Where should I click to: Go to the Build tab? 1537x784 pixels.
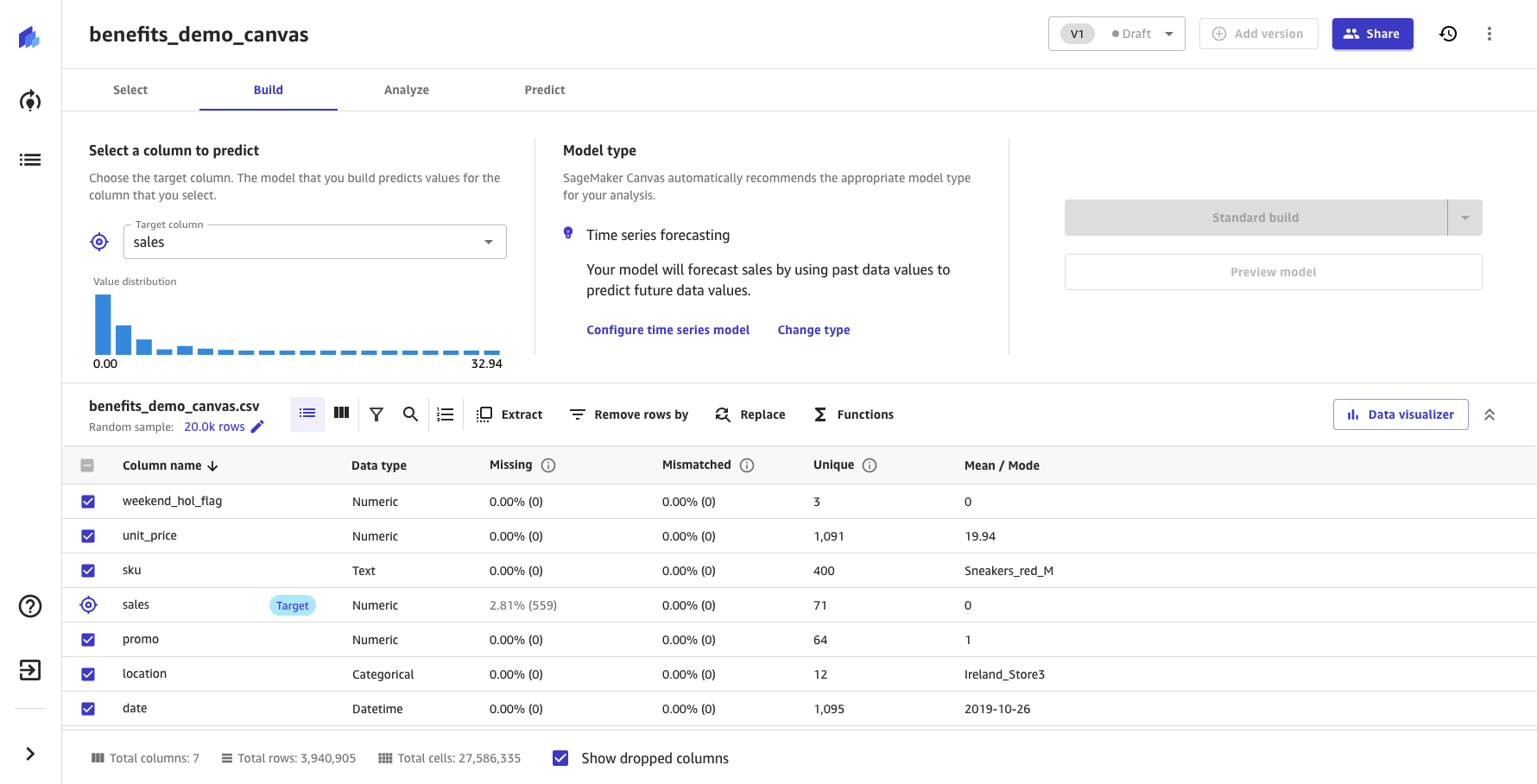(x=269, y=90)
